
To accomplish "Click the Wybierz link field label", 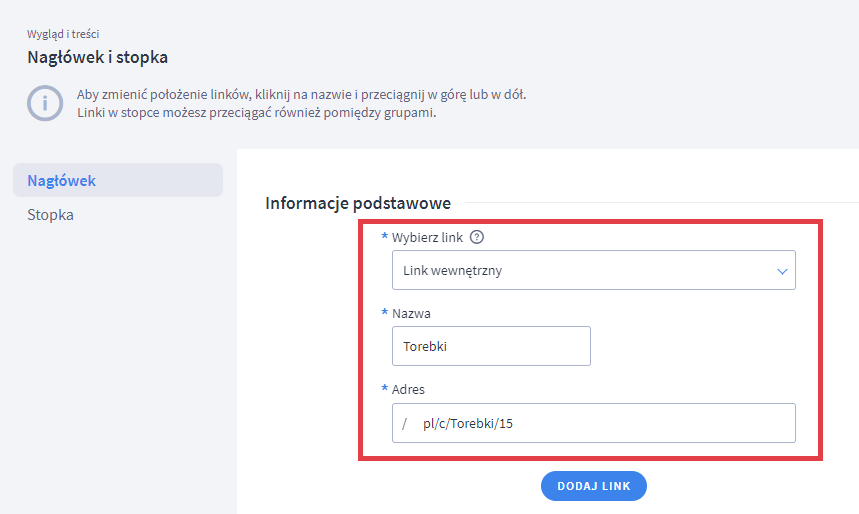I will [428, 237].
